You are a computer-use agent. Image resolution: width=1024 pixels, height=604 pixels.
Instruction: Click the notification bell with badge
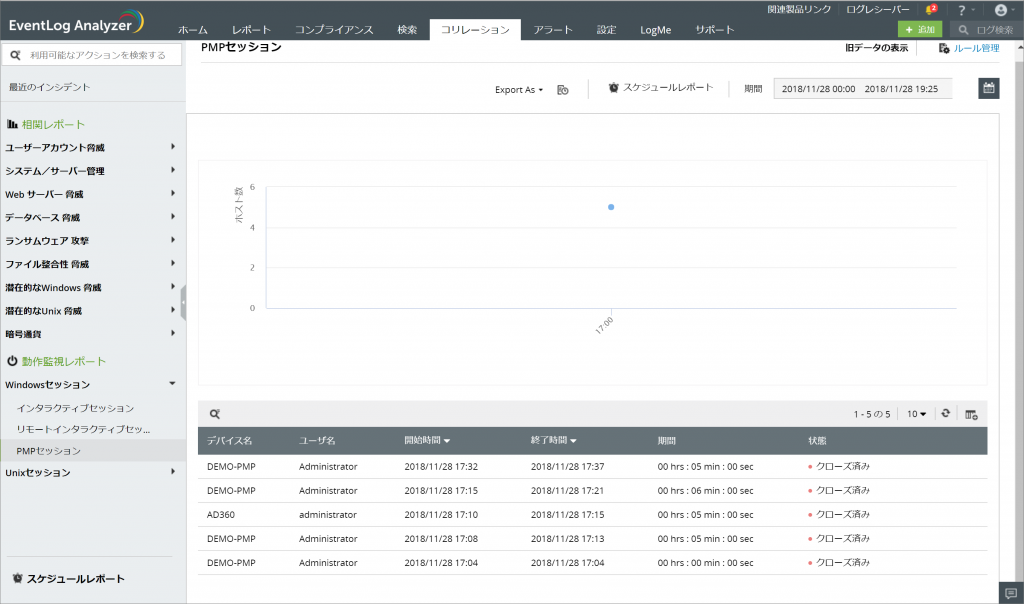click(x=929, y=9)
